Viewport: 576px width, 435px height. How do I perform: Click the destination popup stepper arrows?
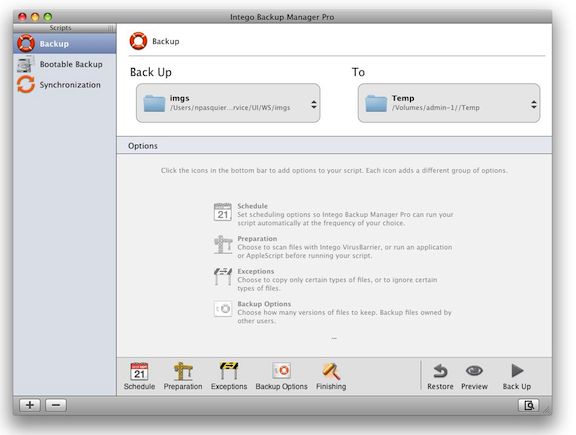(x=534, y=104)
